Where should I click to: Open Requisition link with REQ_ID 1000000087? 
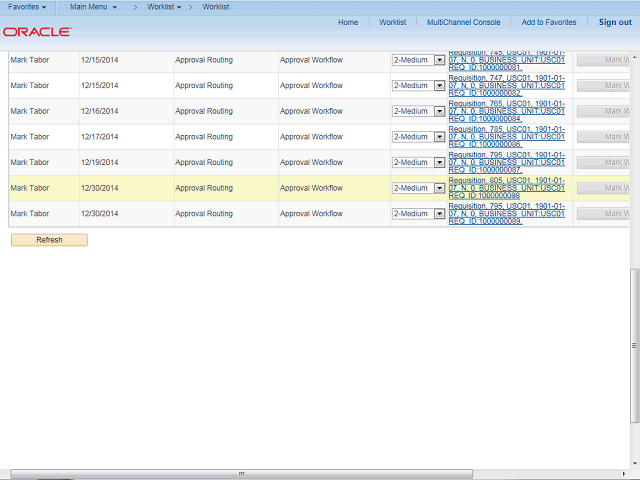point(507,162)
